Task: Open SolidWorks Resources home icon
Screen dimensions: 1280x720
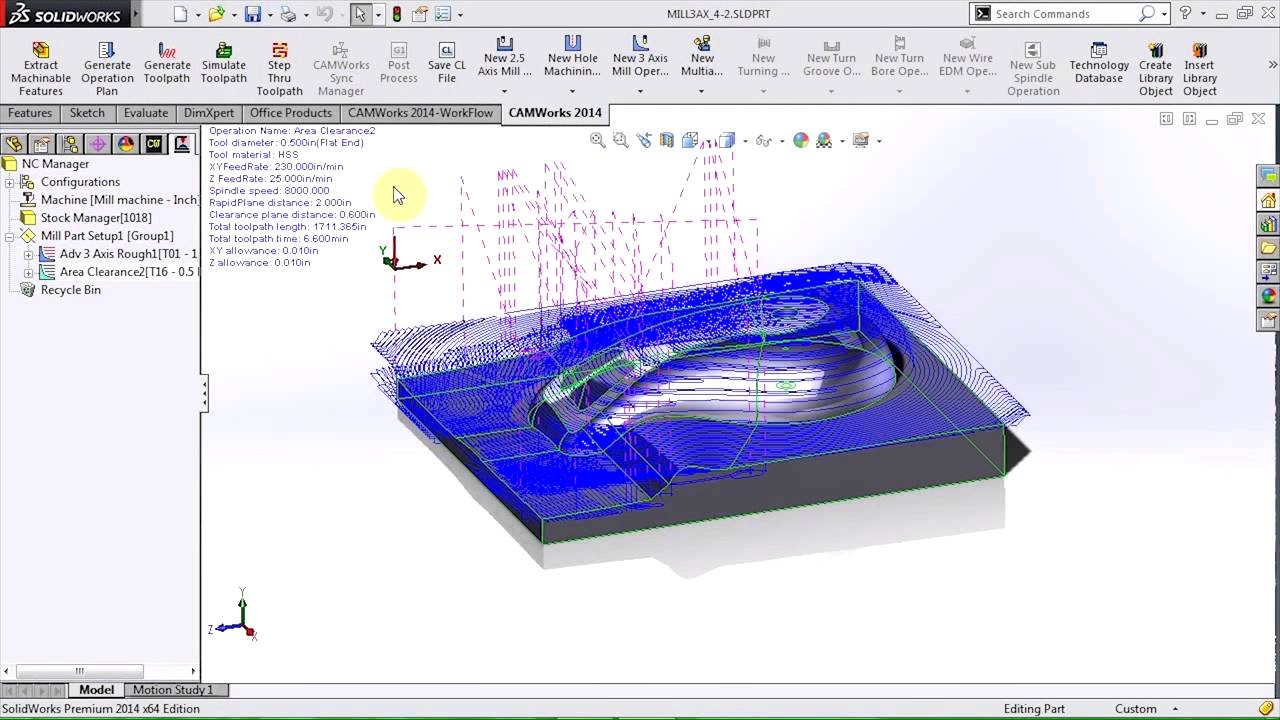Action: [1269, 200]
